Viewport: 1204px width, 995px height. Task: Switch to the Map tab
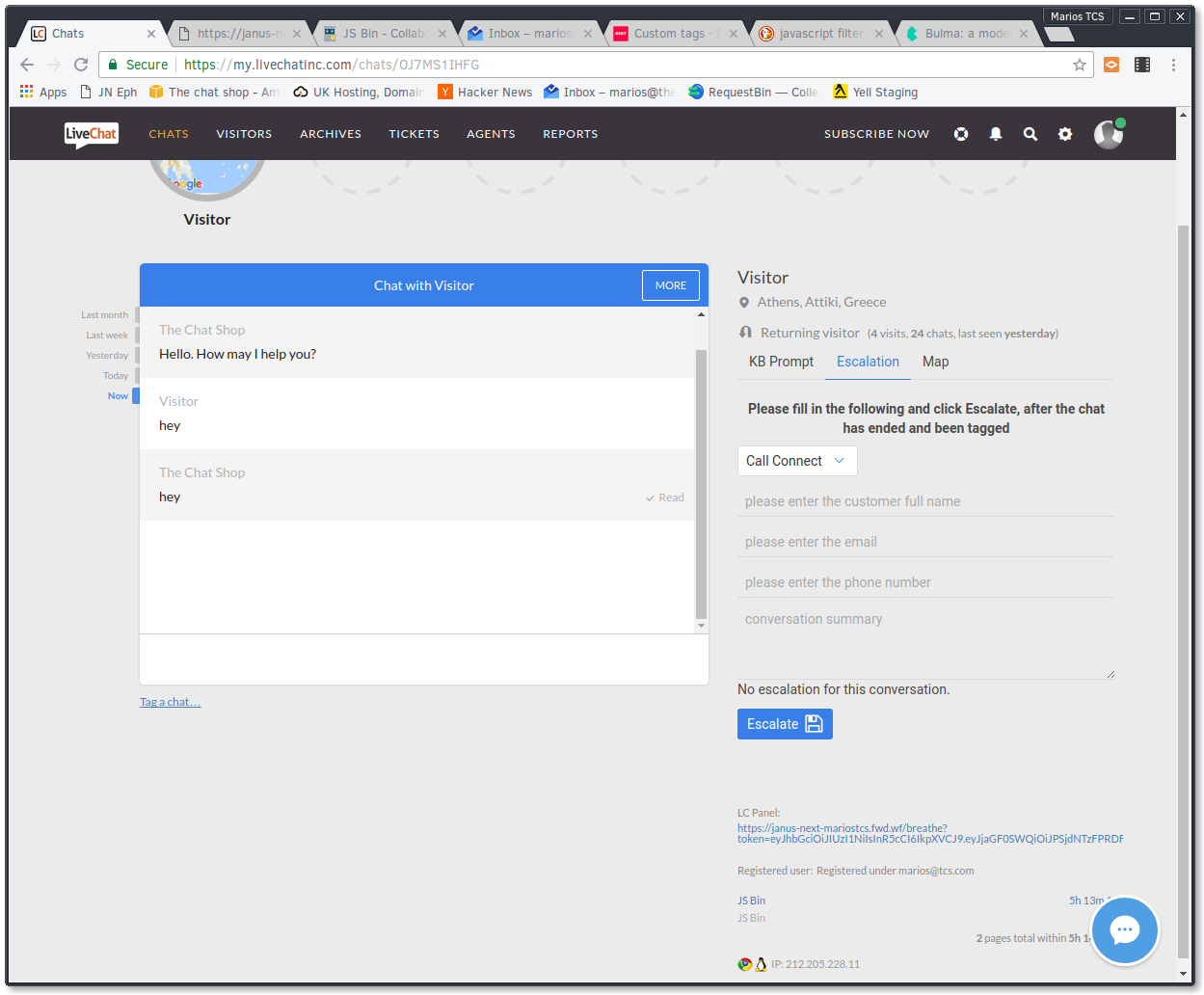pyautogui.click(x=935, y=362)
